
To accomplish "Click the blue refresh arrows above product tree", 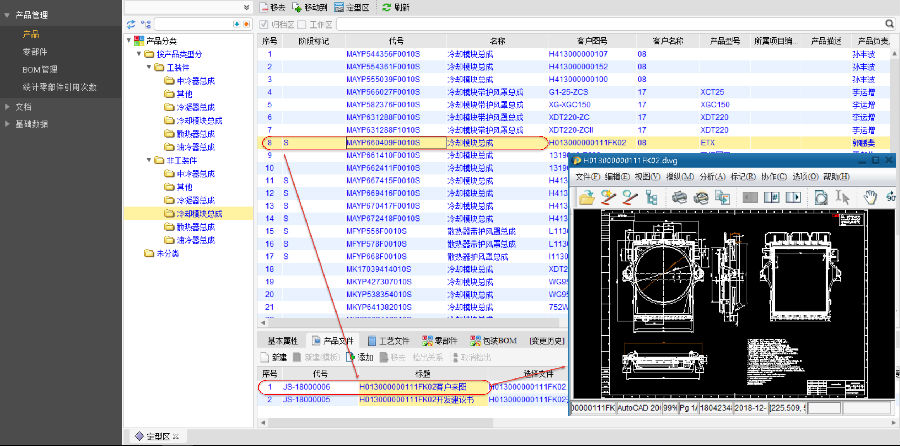I will point(131,24).
